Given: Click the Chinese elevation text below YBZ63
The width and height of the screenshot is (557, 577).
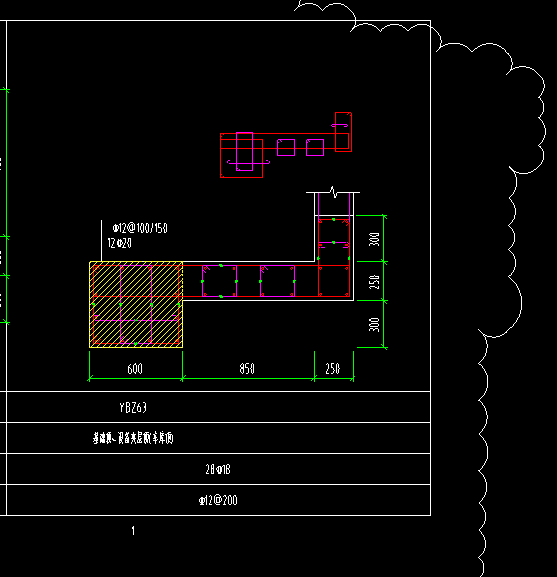Looking at the screenshot, I should 133,438.
